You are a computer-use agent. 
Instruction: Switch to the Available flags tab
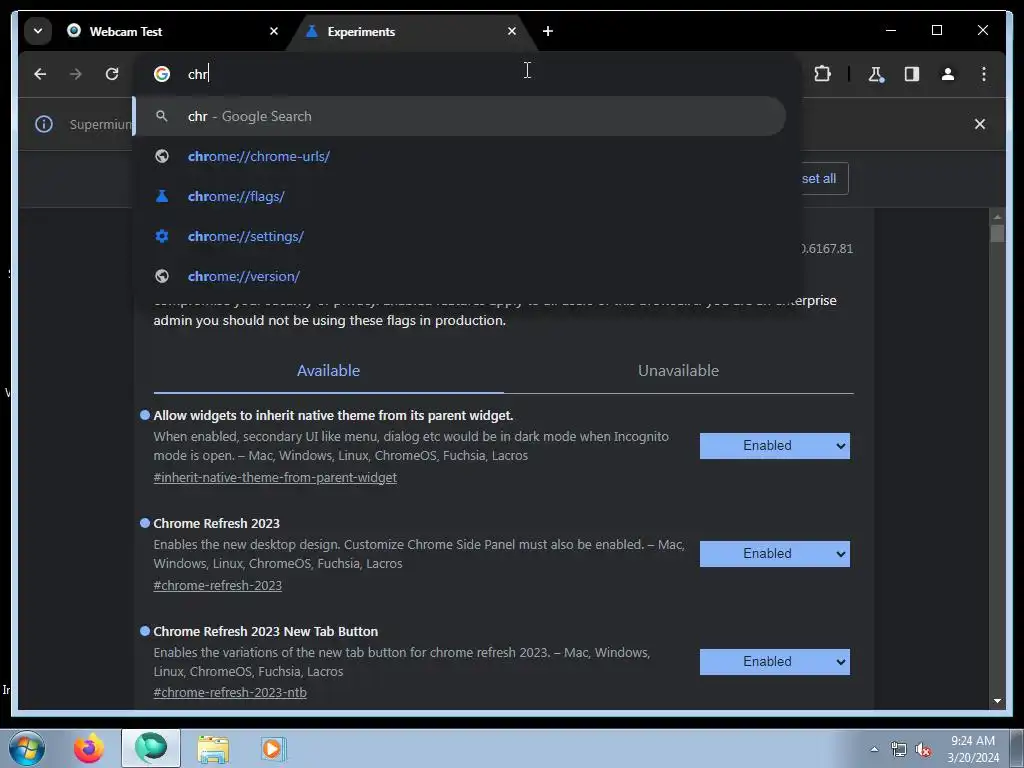pyautogui.click(x=328, y=370)
